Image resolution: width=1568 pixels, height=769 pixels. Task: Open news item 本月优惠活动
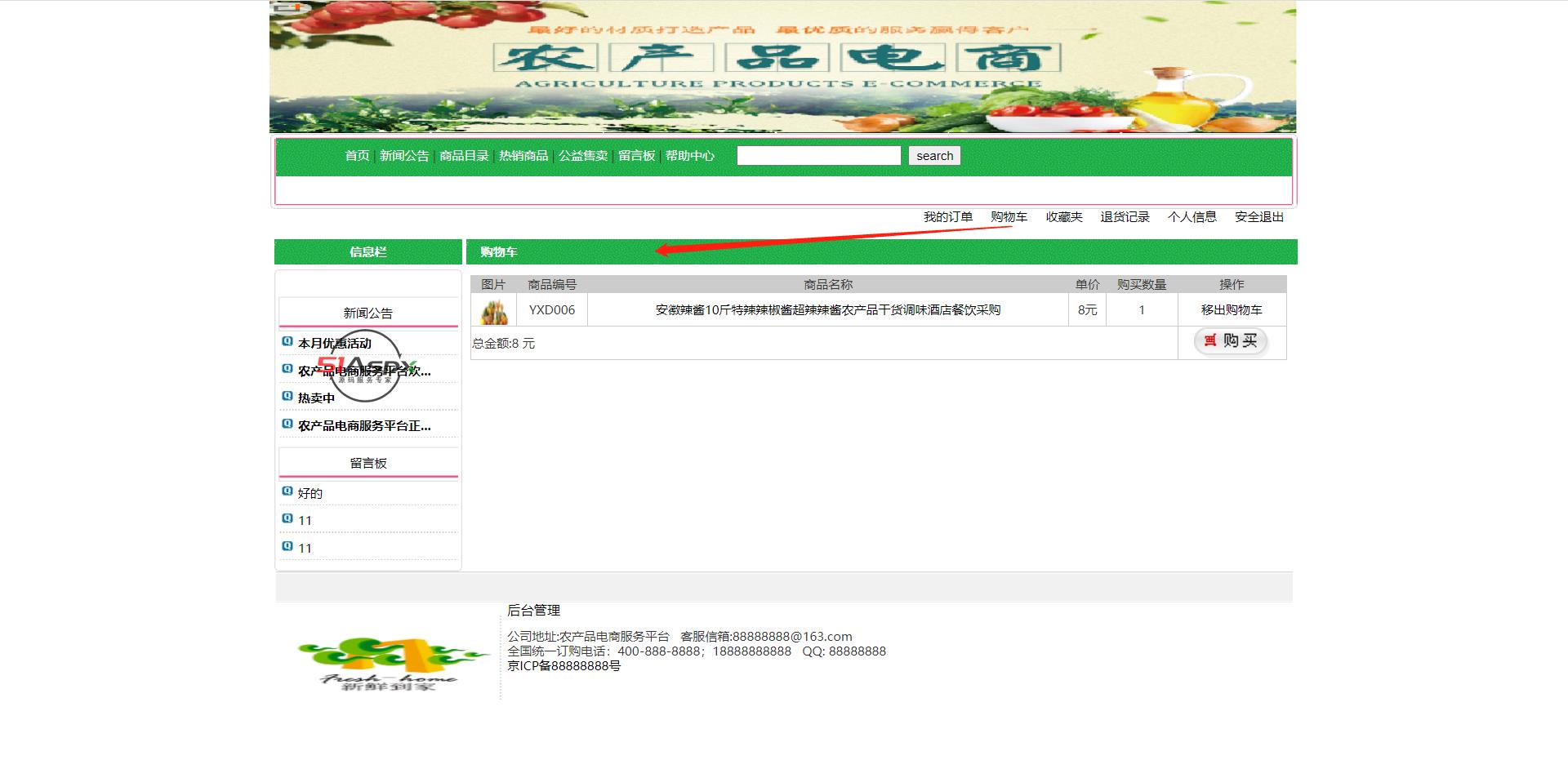pos(335,344)
